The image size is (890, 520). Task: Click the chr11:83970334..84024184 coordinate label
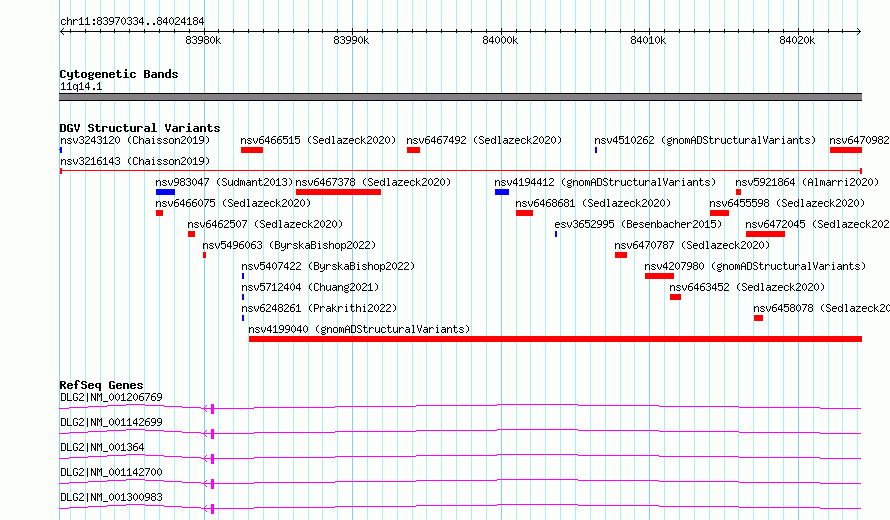coord(132,22)
